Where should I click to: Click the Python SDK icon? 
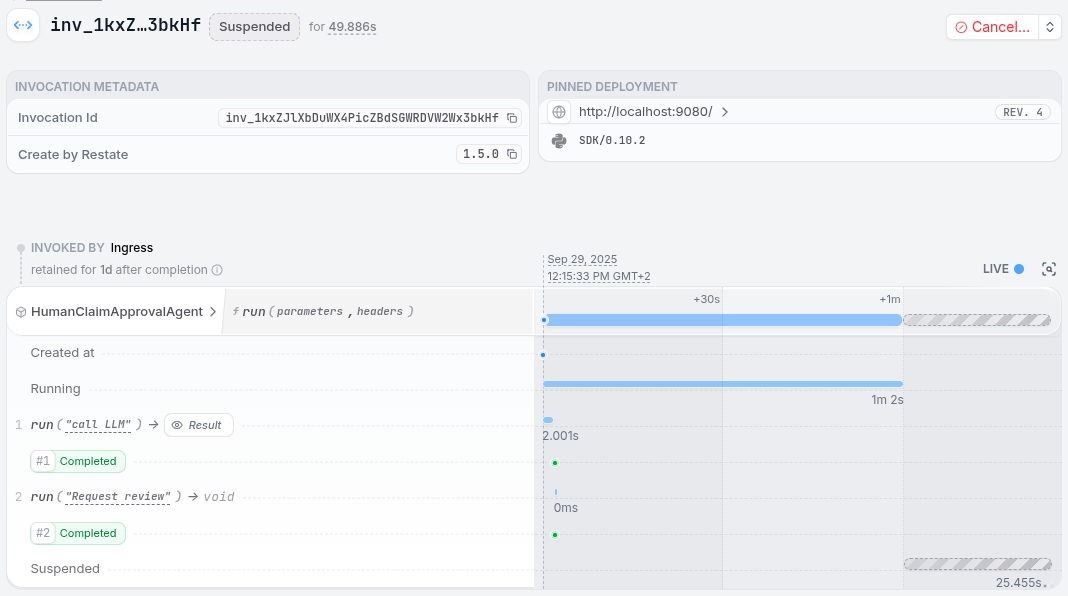pos(559,140)
